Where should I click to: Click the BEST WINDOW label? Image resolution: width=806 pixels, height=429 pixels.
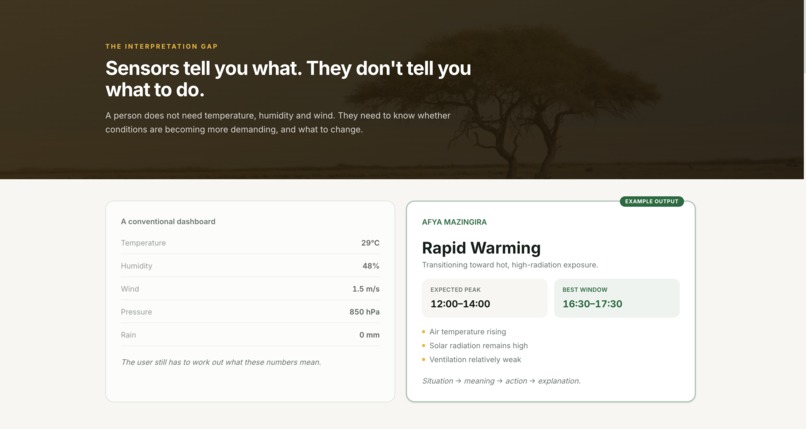click(585, 290)
